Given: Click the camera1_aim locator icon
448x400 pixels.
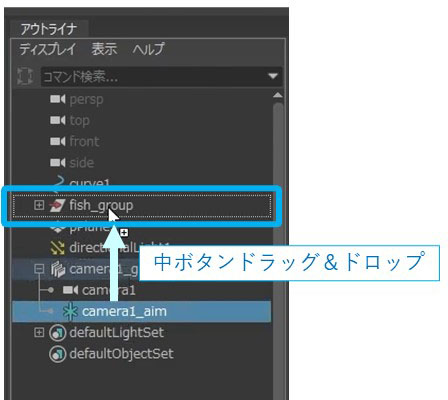Looking at the screenshot, I should (70, 312).
